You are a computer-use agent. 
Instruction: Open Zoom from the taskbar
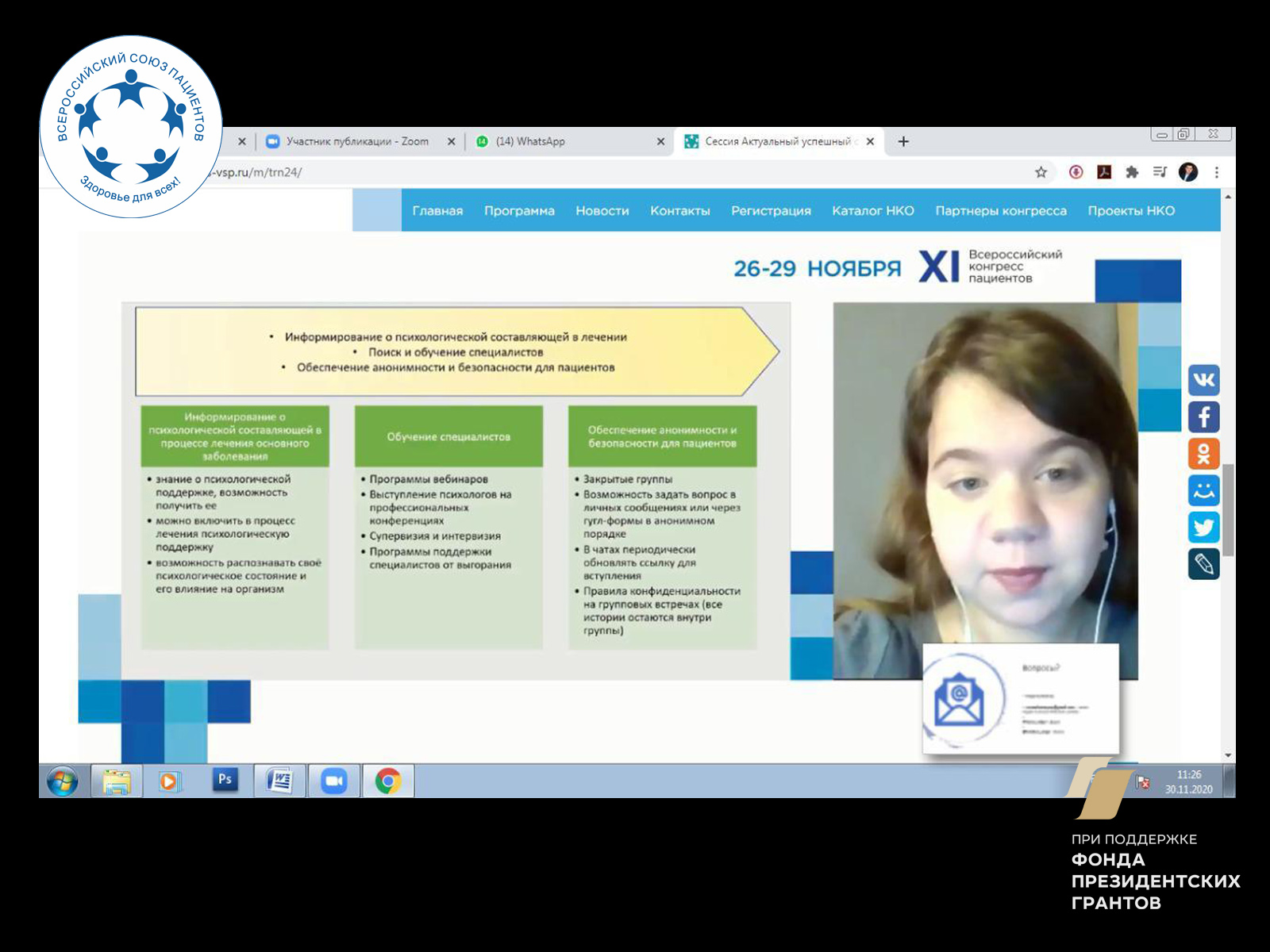(334, 781)
